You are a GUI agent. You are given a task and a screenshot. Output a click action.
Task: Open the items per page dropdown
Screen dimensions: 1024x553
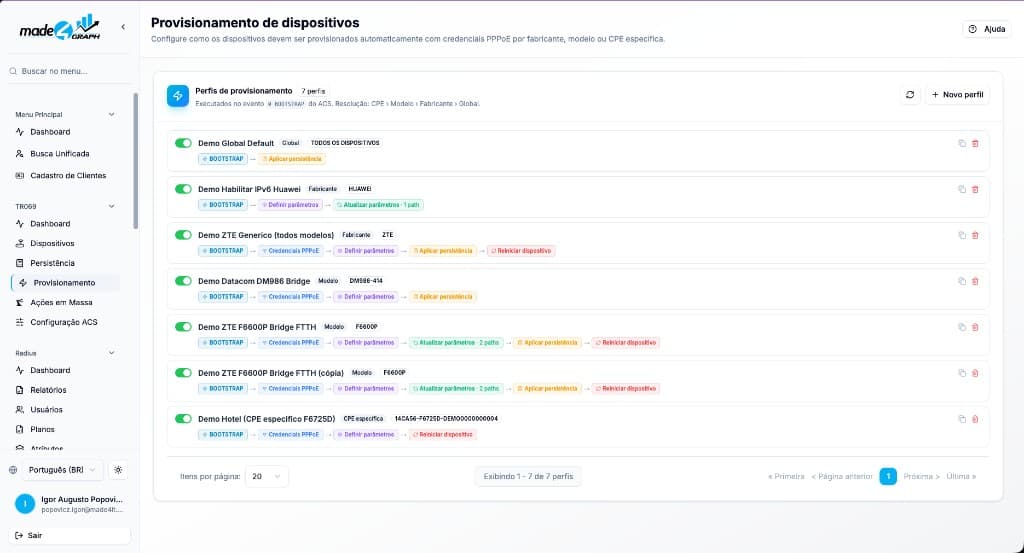point(266,477)
